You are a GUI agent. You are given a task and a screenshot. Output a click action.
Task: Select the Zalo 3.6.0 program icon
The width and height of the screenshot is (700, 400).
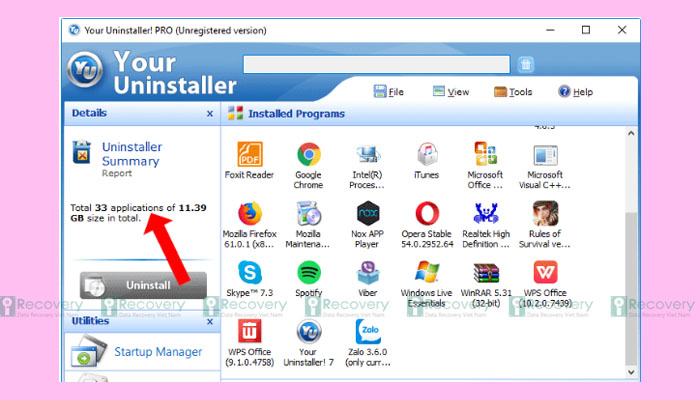tap(368, 331)
